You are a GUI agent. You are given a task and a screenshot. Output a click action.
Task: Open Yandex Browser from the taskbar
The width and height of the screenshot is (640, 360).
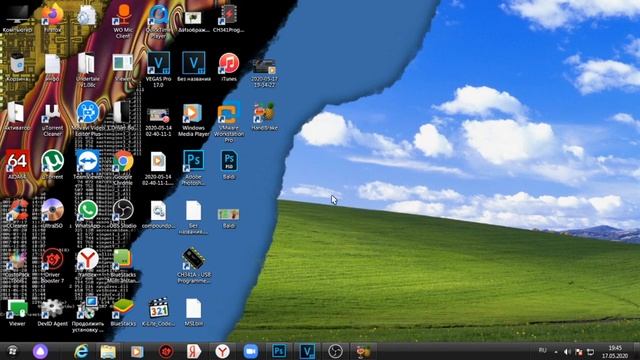[x=222, y=351]
